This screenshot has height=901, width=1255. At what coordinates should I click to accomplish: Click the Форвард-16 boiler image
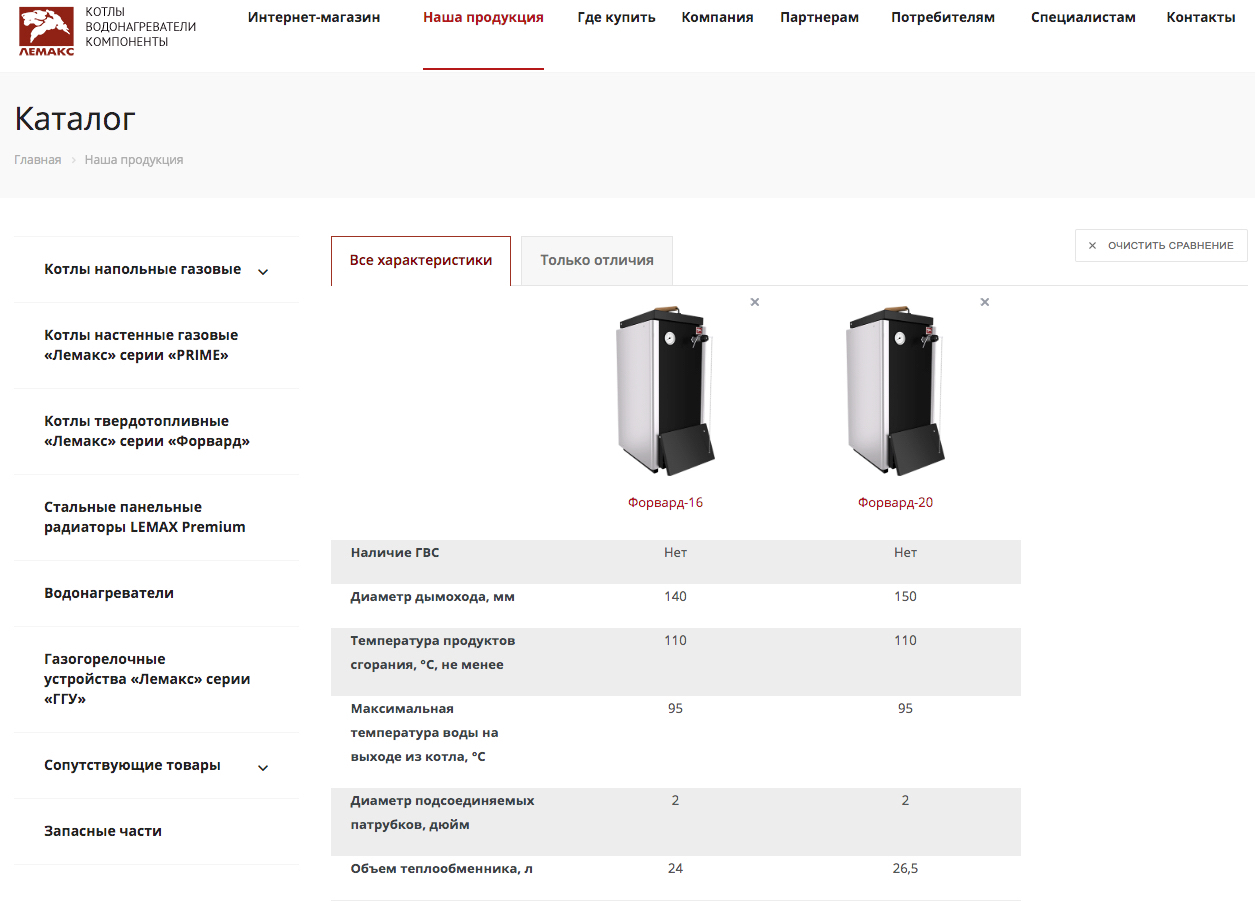coord(667,392)
